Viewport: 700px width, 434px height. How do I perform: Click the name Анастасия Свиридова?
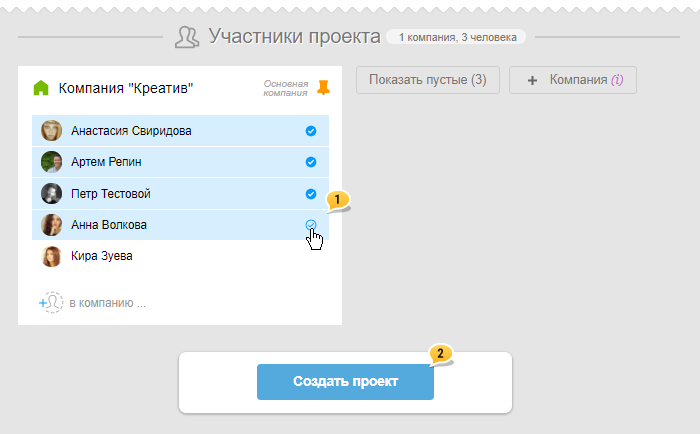point(131,131)
